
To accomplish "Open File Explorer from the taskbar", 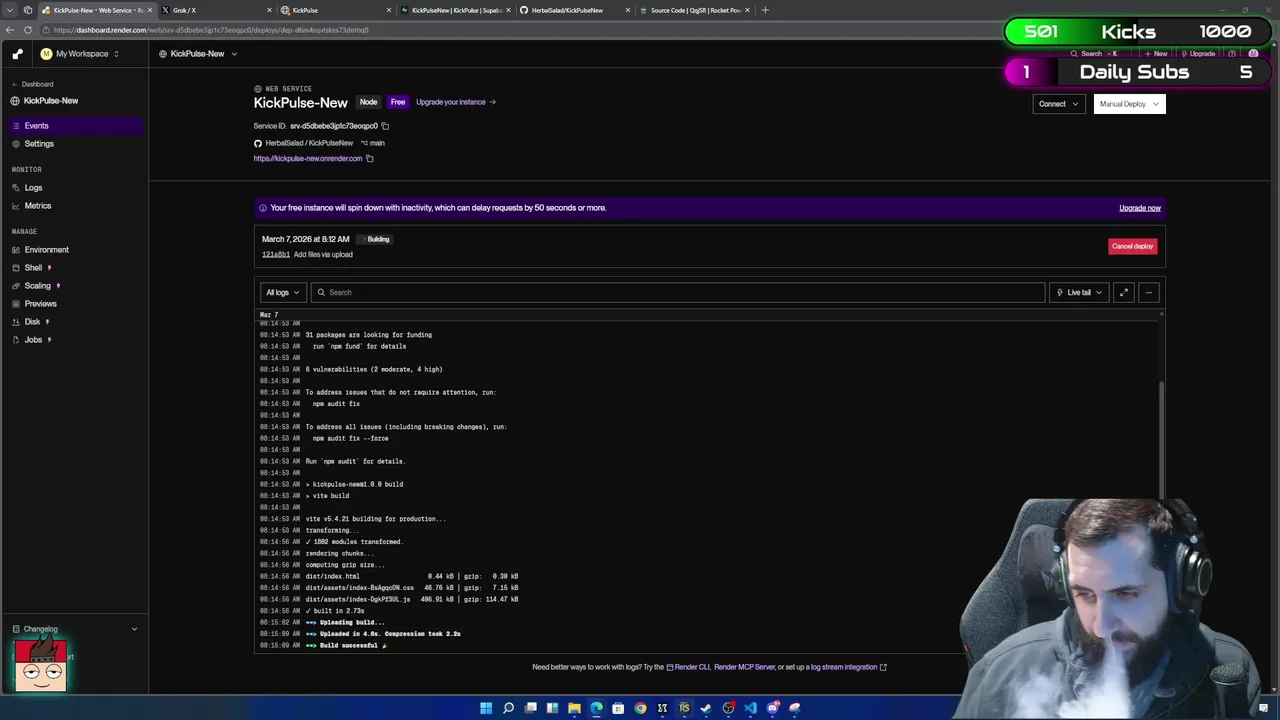I will click(x=574, y=708).
